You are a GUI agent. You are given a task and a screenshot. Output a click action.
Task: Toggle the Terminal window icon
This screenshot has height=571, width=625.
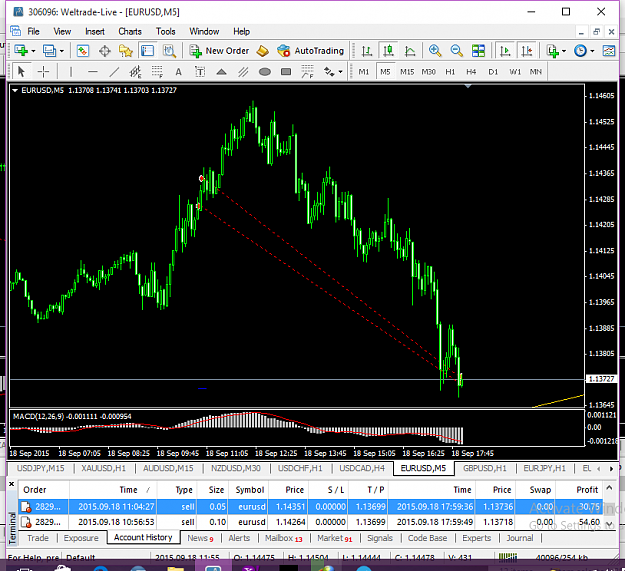tap(147, 51)
